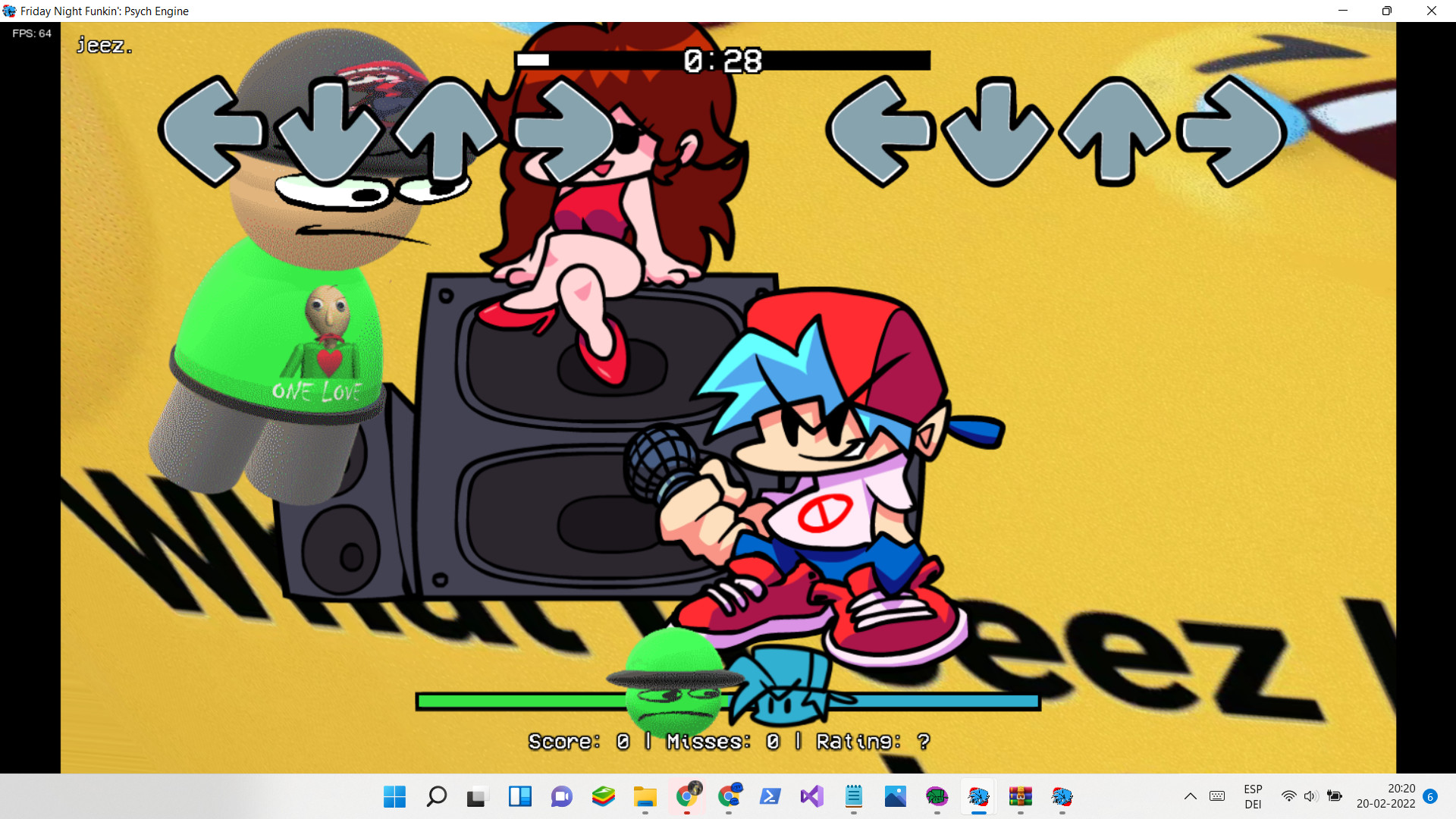Hit the player's right arrow receptor
The width and height of the screenshot is (1456, 819).
[1232, 130]
